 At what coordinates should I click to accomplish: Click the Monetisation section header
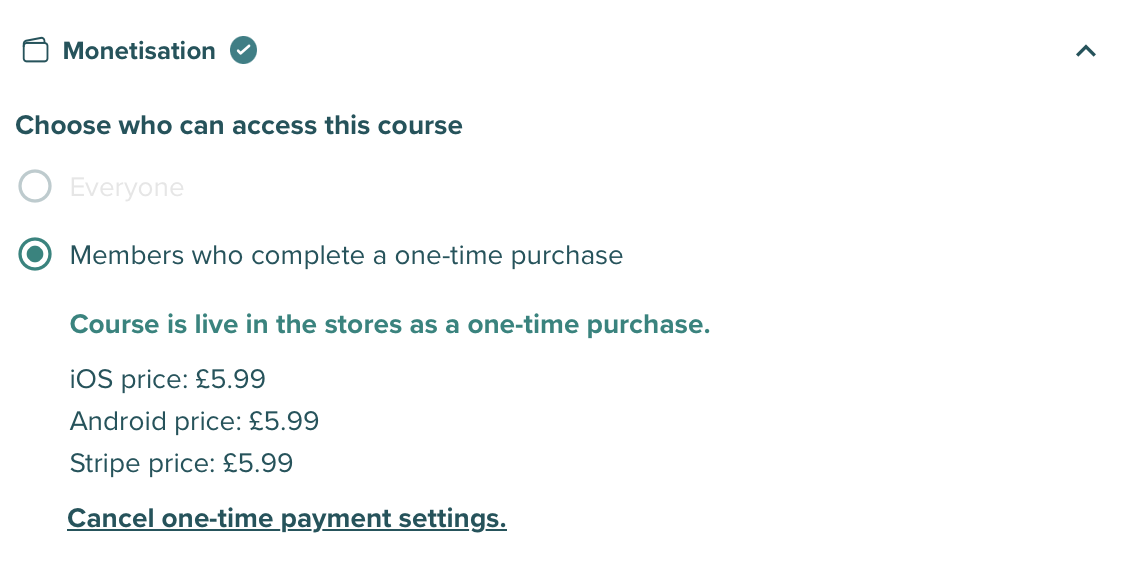coord(139,50)
